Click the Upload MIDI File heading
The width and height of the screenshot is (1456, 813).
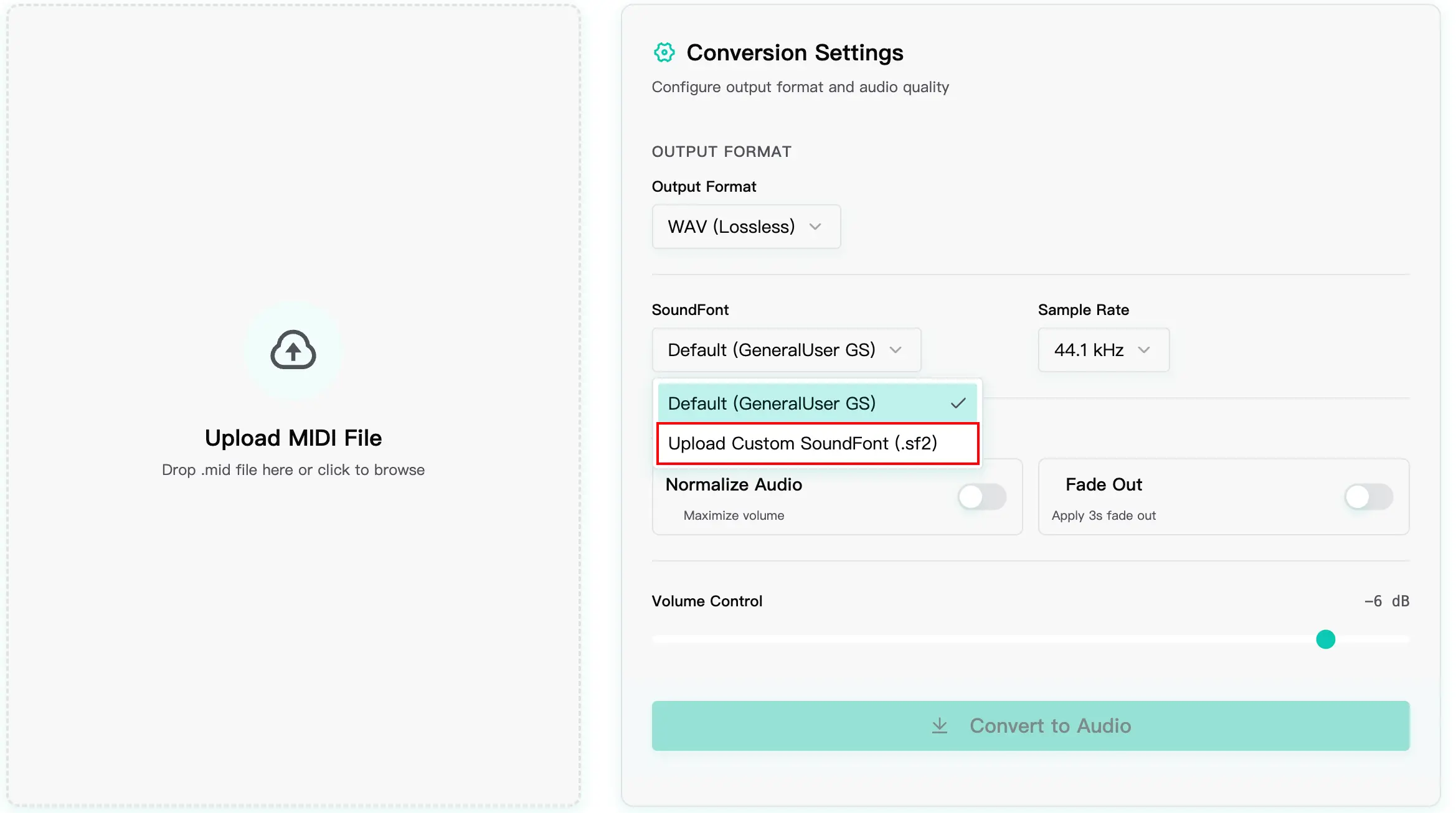point(293,438)
